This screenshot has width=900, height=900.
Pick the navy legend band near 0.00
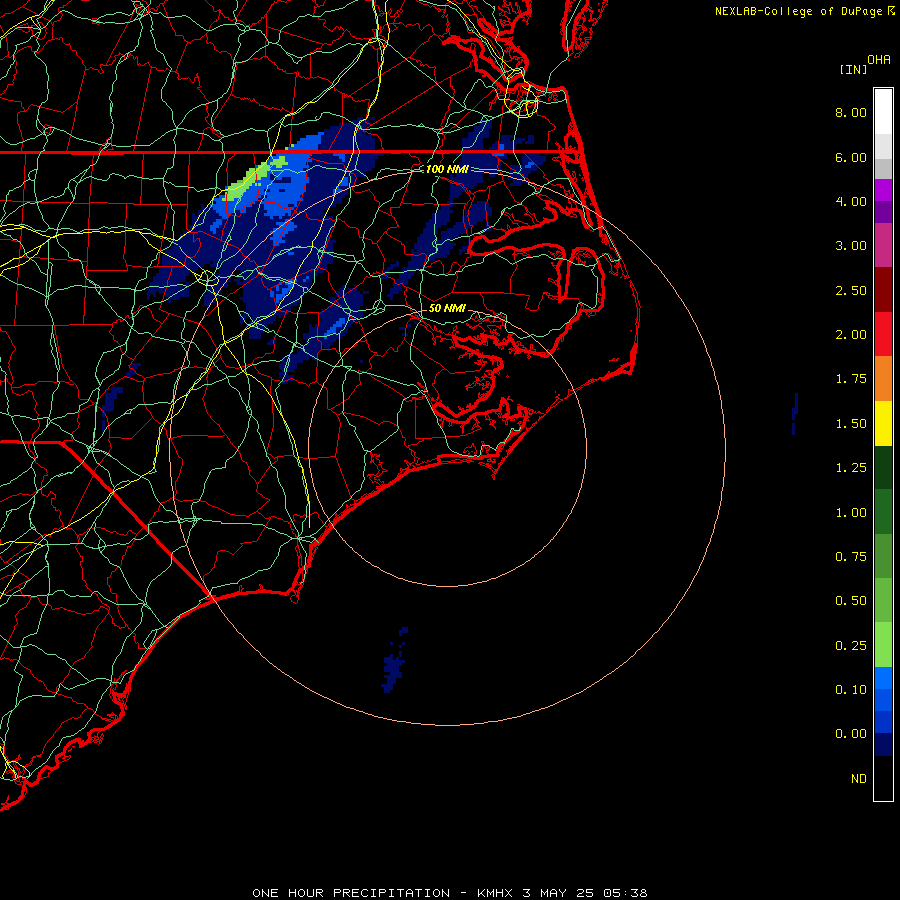pos(883,744)
